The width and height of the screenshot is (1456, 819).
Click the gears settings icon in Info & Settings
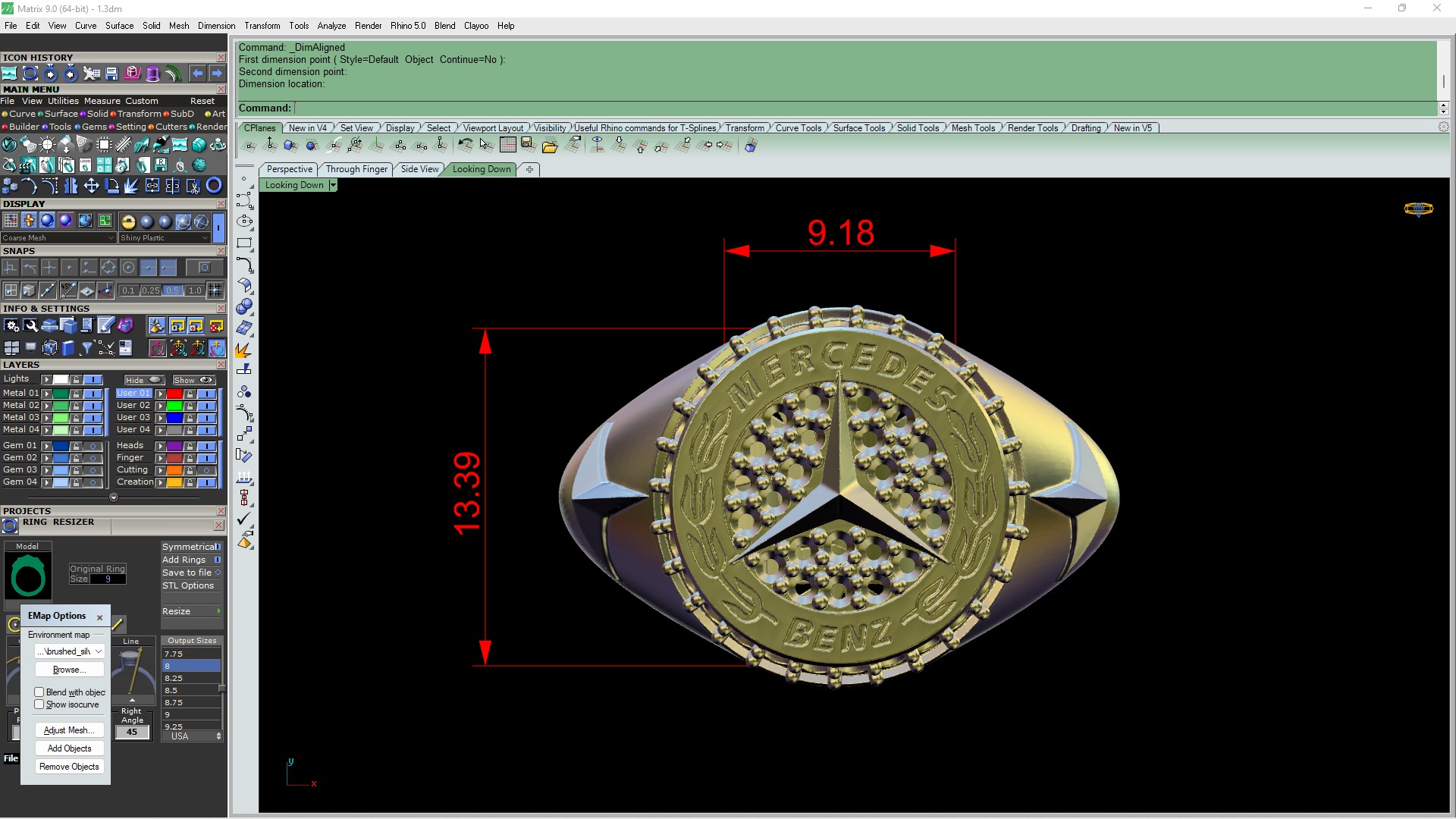tap(11, 326)
